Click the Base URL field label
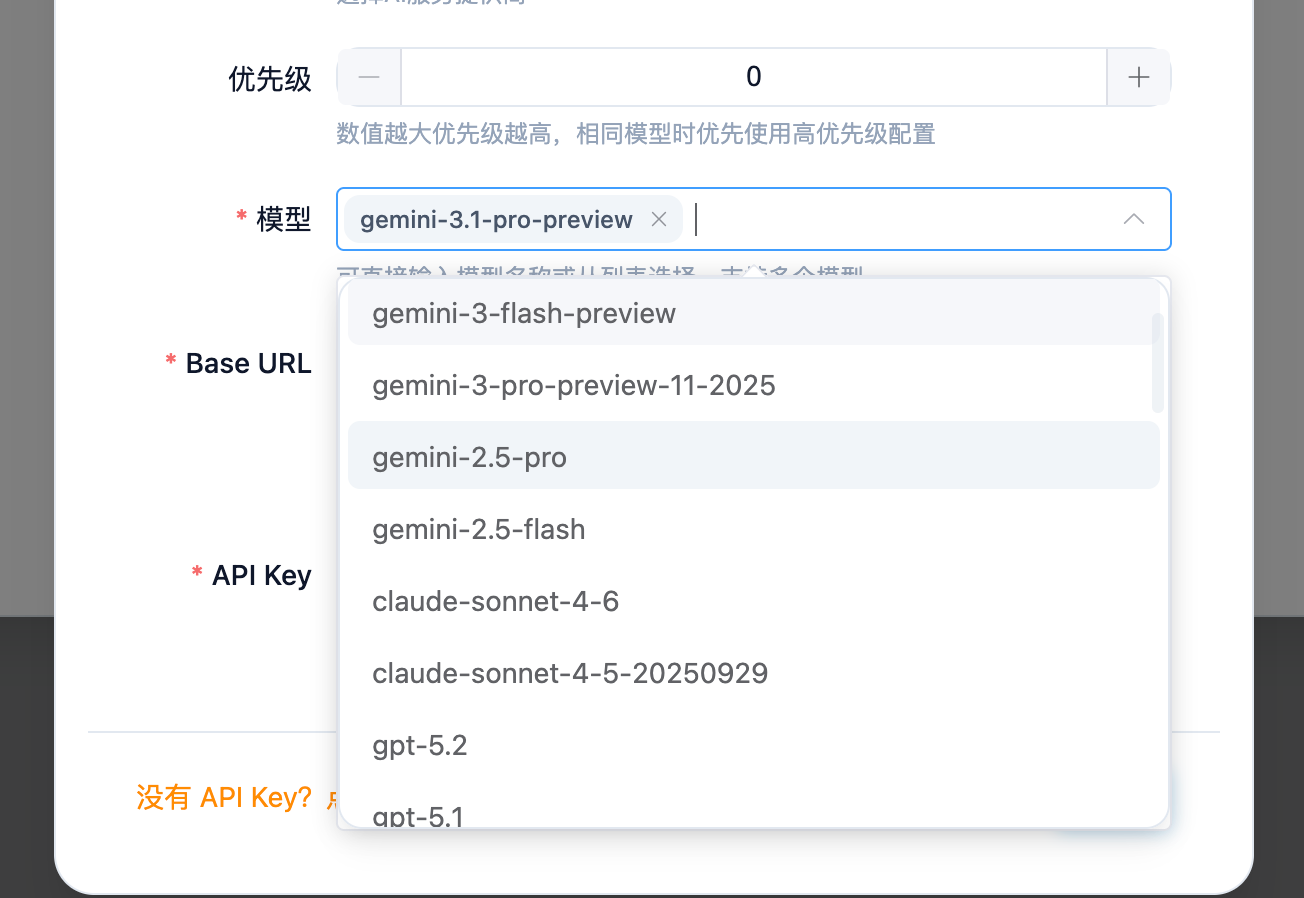The height and width of the screenshot is (898, 1304). [248, 363]
